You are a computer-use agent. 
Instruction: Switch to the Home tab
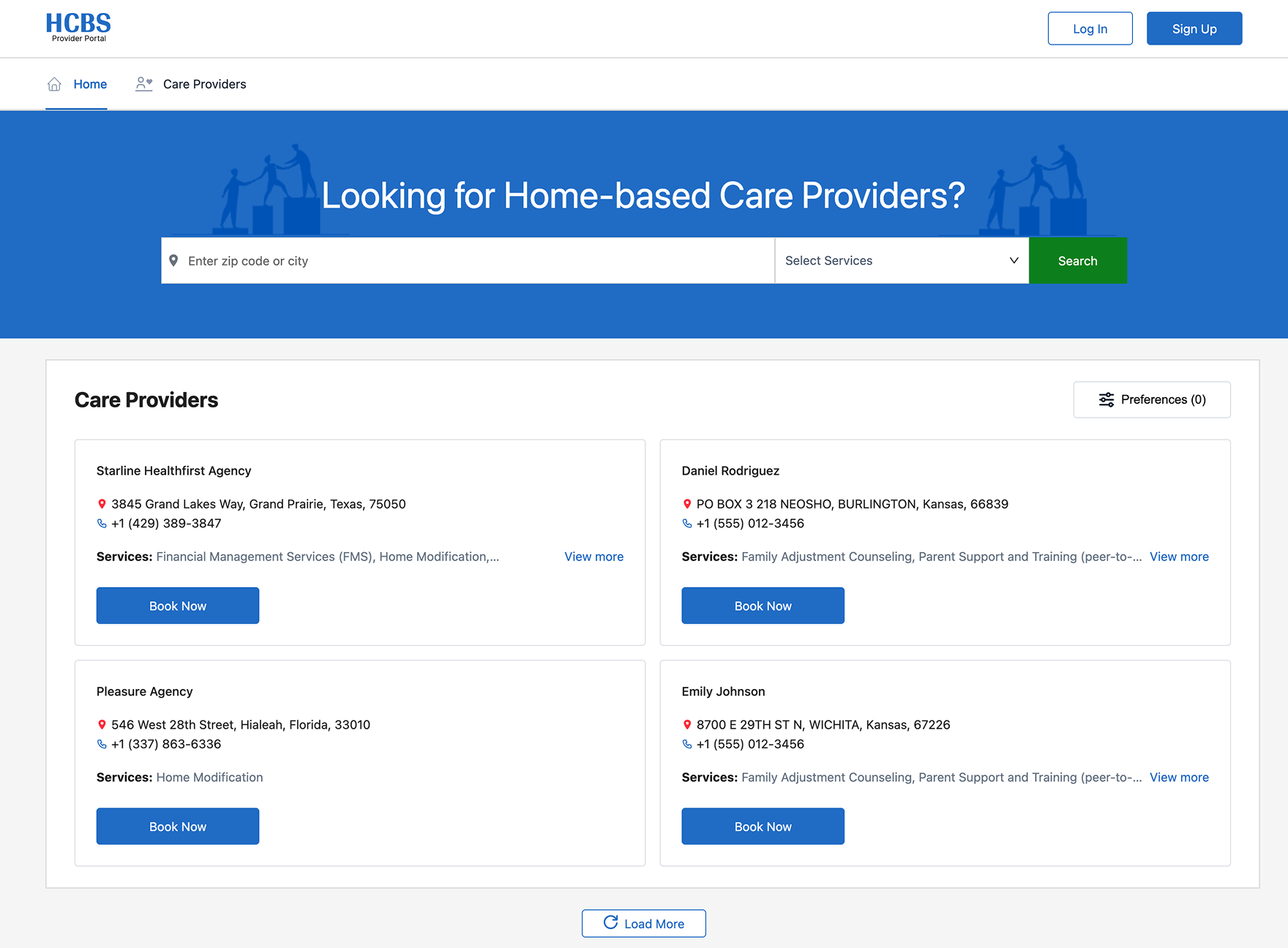pos(90,84)
